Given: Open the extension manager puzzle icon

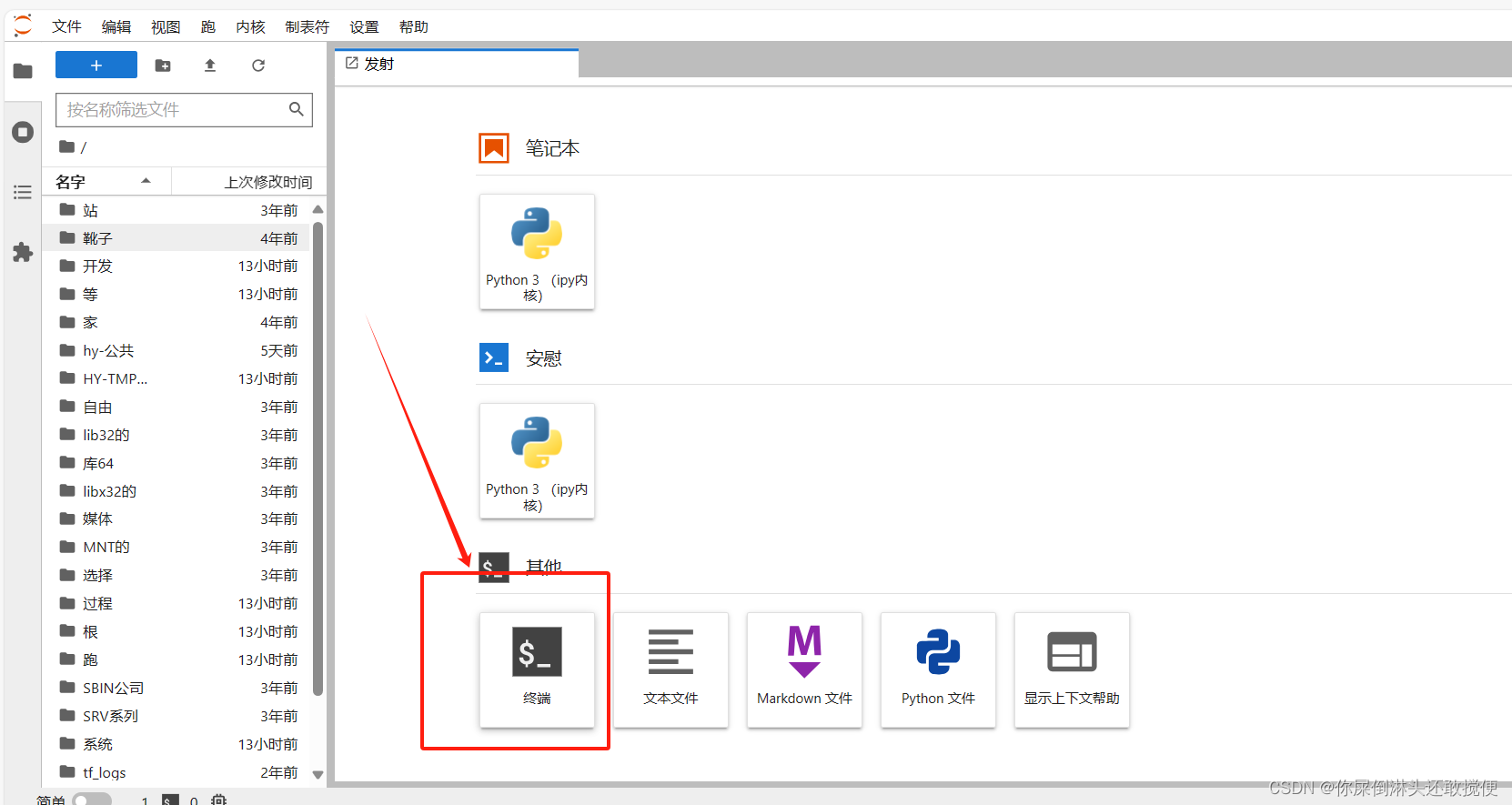Looking at the screenshot, I should [23, 252].
